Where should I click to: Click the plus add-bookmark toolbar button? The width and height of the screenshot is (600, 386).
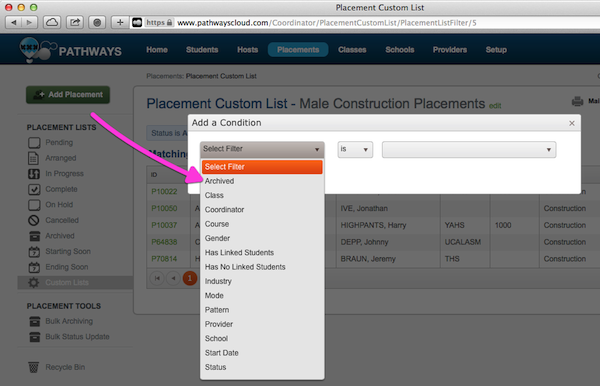click(120, 23)
